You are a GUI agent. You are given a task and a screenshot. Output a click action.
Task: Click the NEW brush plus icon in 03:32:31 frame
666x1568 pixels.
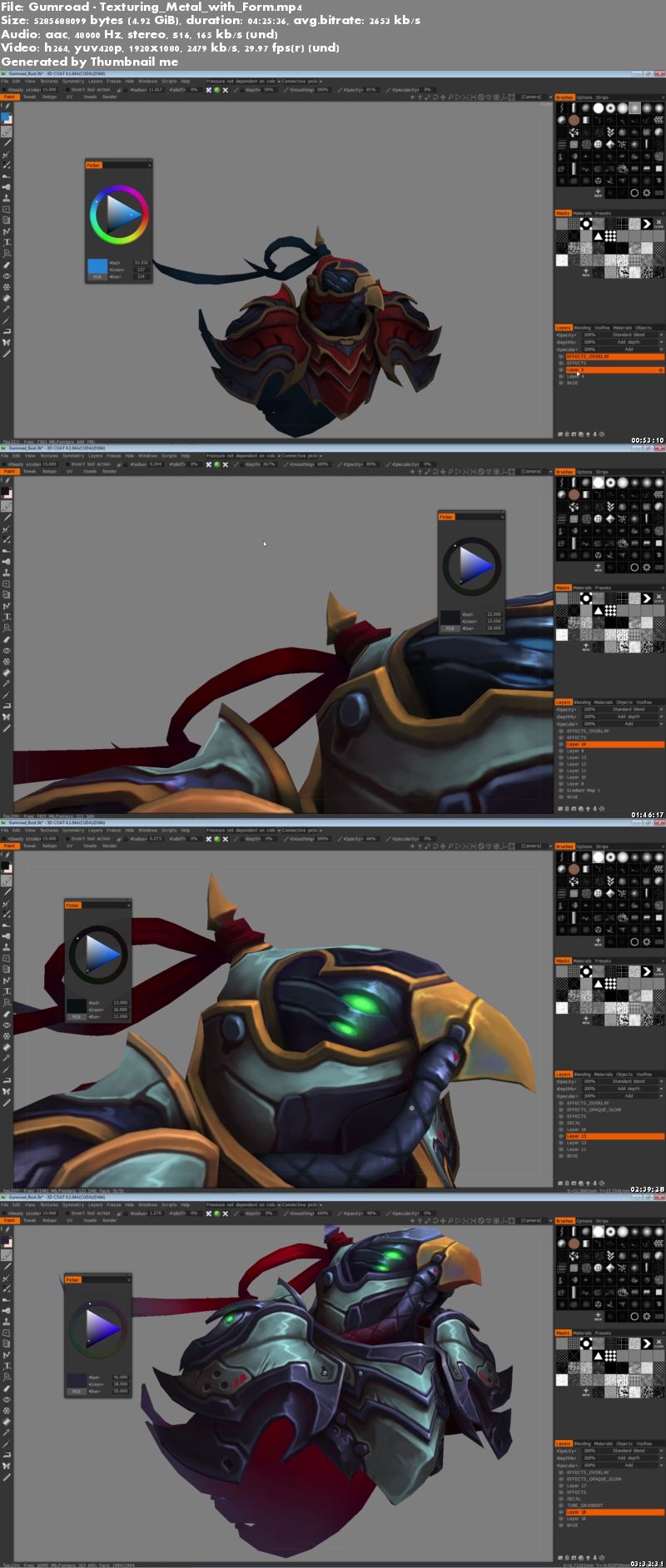click(598, 1316)
